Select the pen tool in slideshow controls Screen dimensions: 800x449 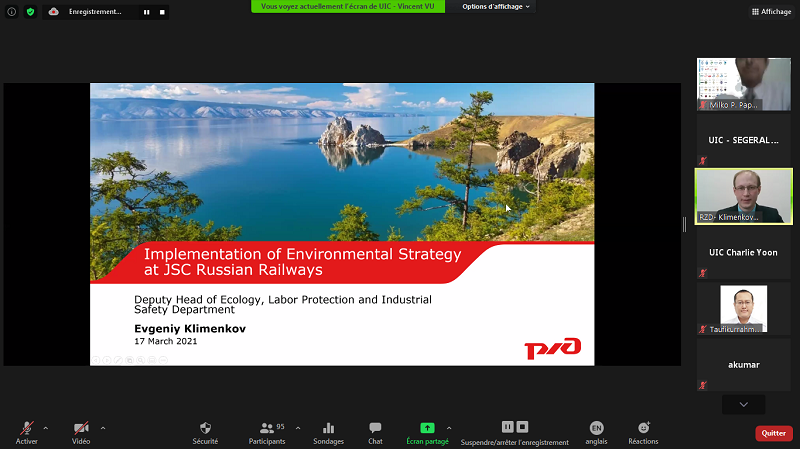coord(118,360)
